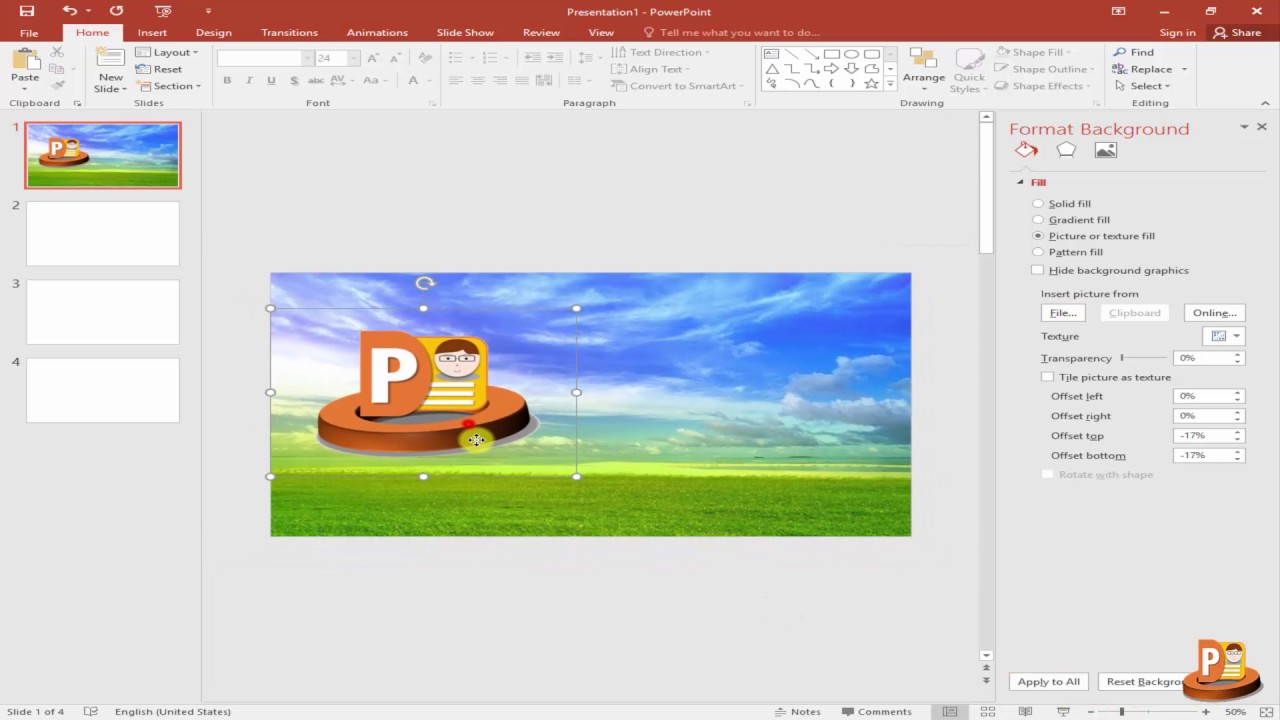
Task: Switch to the Slide Show tab
Action: tap(465, 33)
